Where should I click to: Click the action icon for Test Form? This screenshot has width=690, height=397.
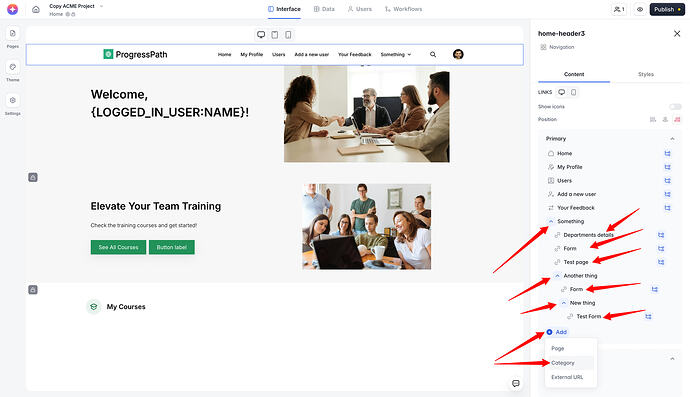[x=648, y=316]
